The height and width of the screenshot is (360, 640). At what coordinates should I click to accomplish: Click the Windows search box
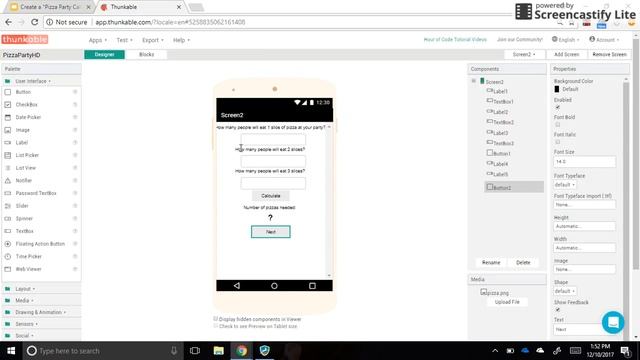(x=103, y=351)
